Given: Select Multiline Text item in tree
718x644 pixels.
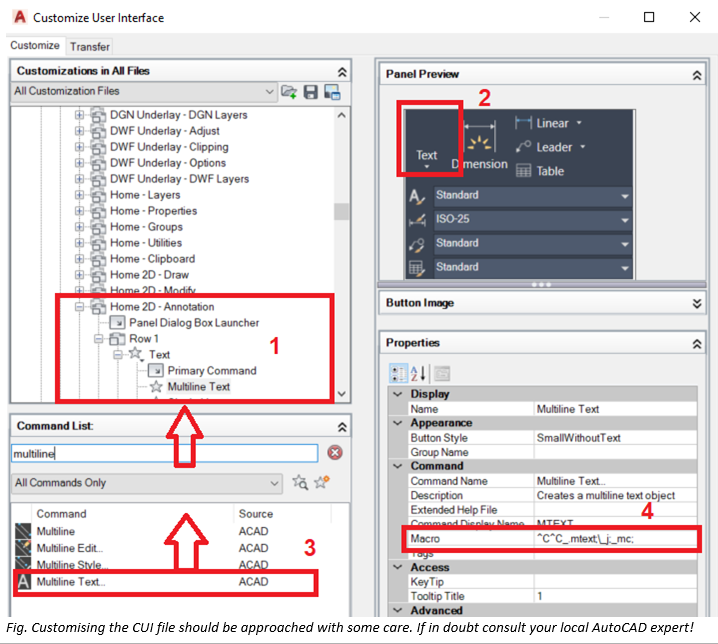Looking at the screenshot, I should [198, 387].
